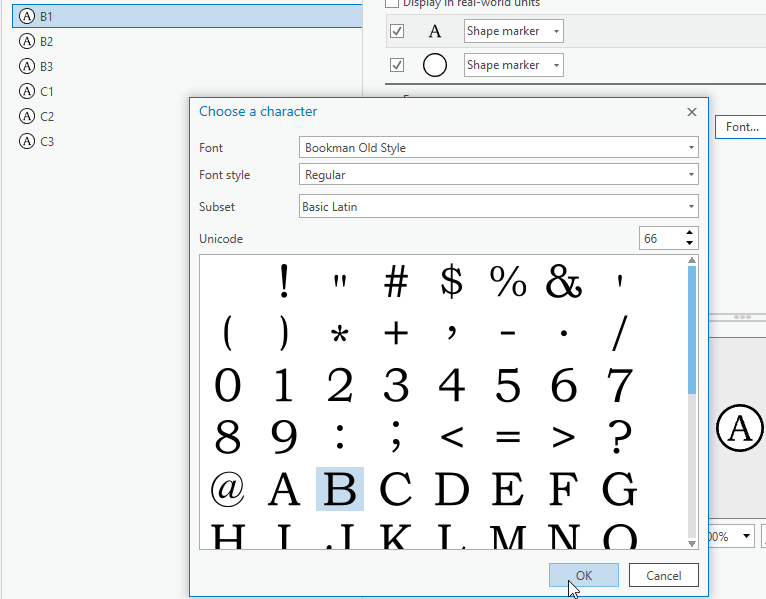Select the C1 symbol item

tap(46, 92)
